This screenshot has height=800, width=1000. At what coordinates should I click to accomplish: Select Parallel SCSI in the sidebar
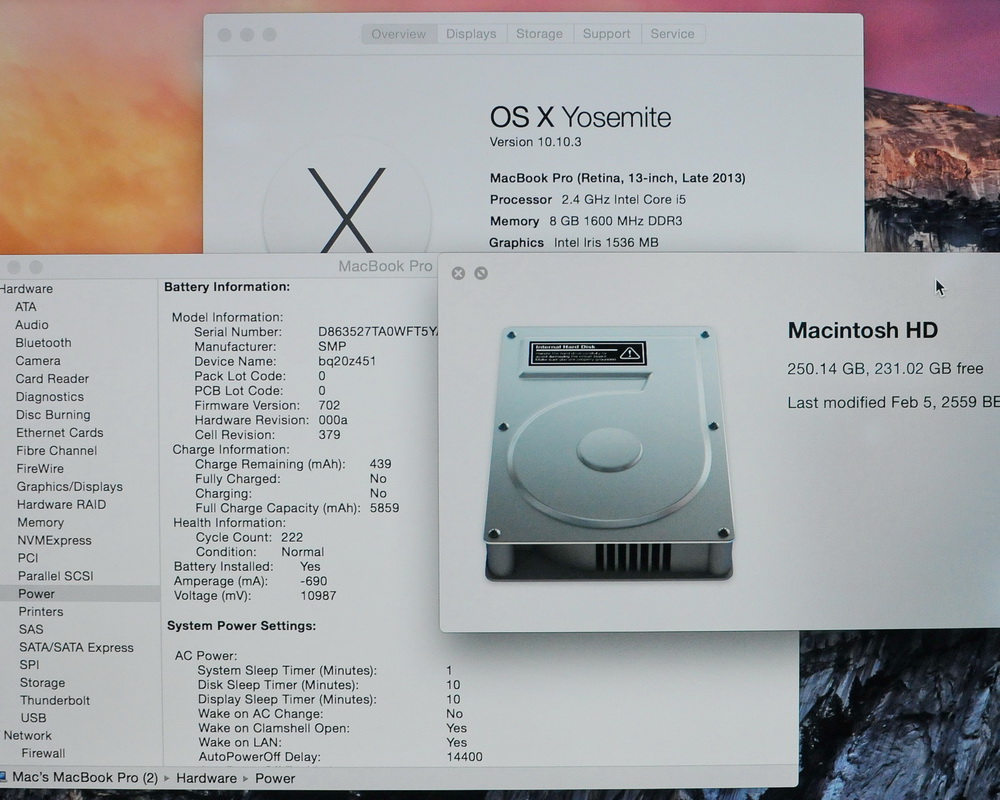pyautogui.click(x=55, y=575)
